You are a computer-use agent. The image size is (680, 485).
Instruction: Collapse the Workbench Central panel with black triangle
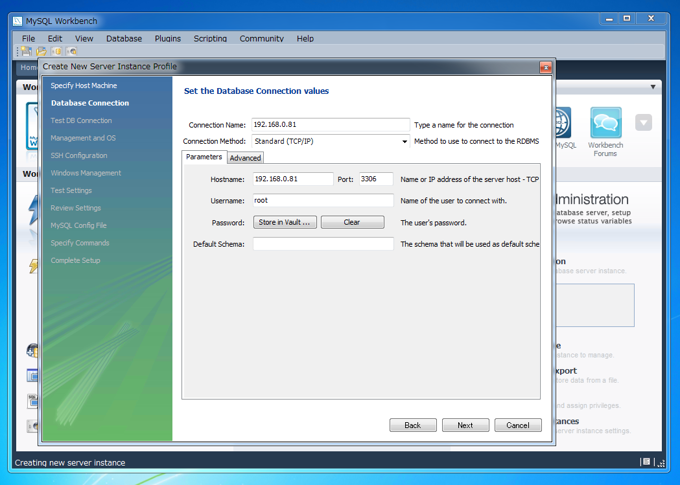tap(653, 87)
